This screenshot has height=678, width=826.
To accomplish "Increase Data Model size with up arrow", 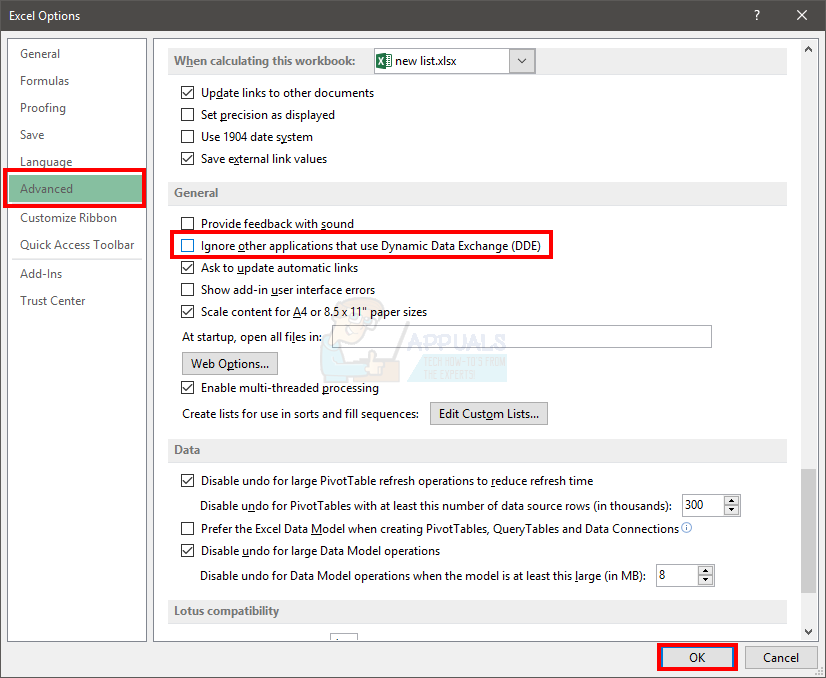I will 705,571.
